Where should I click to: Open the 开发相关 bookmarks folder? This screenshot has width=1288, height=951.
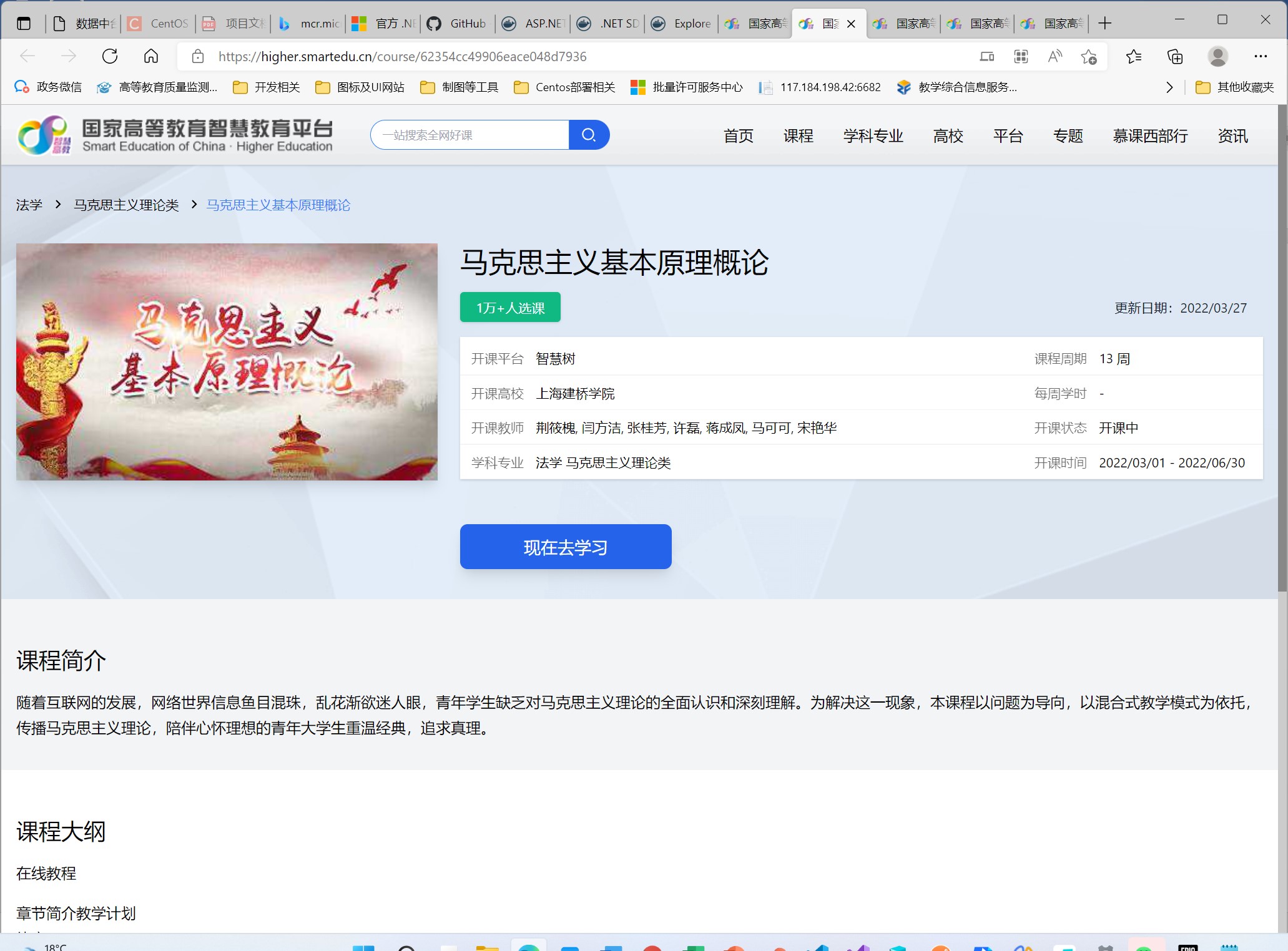click(x=267, y=87)
